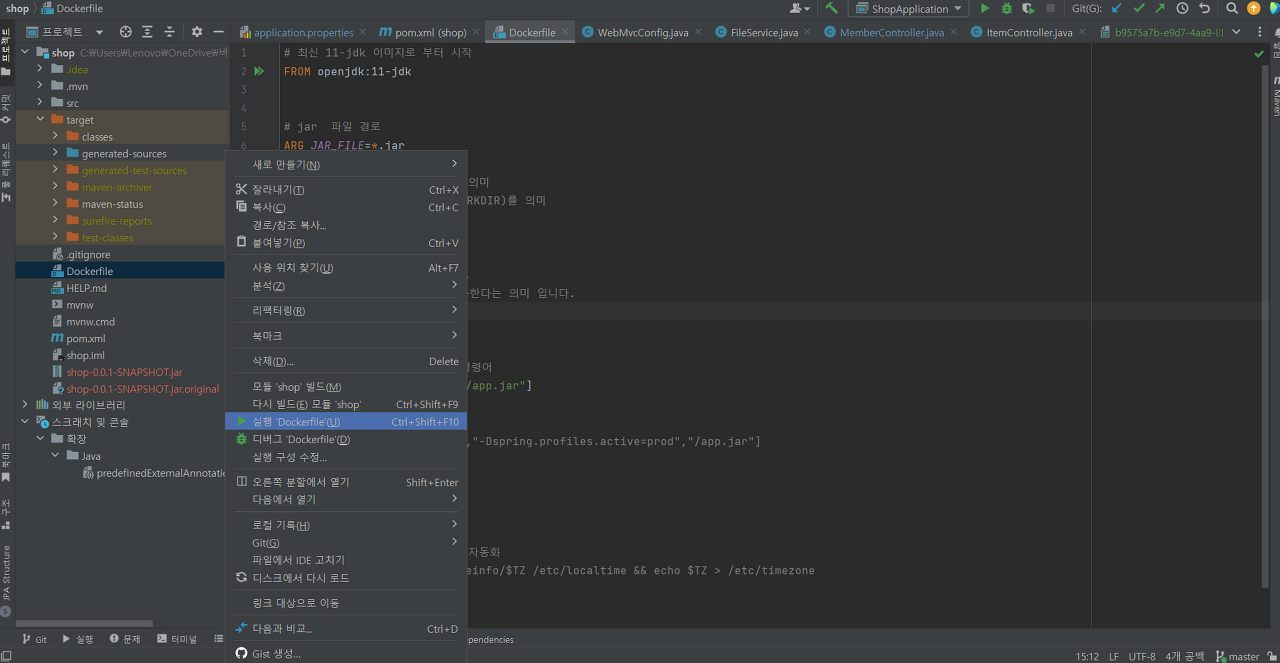The image size is (1280, 663).
Task: Open ShopApplication run configuration dropdown
Action: [908, 9]
